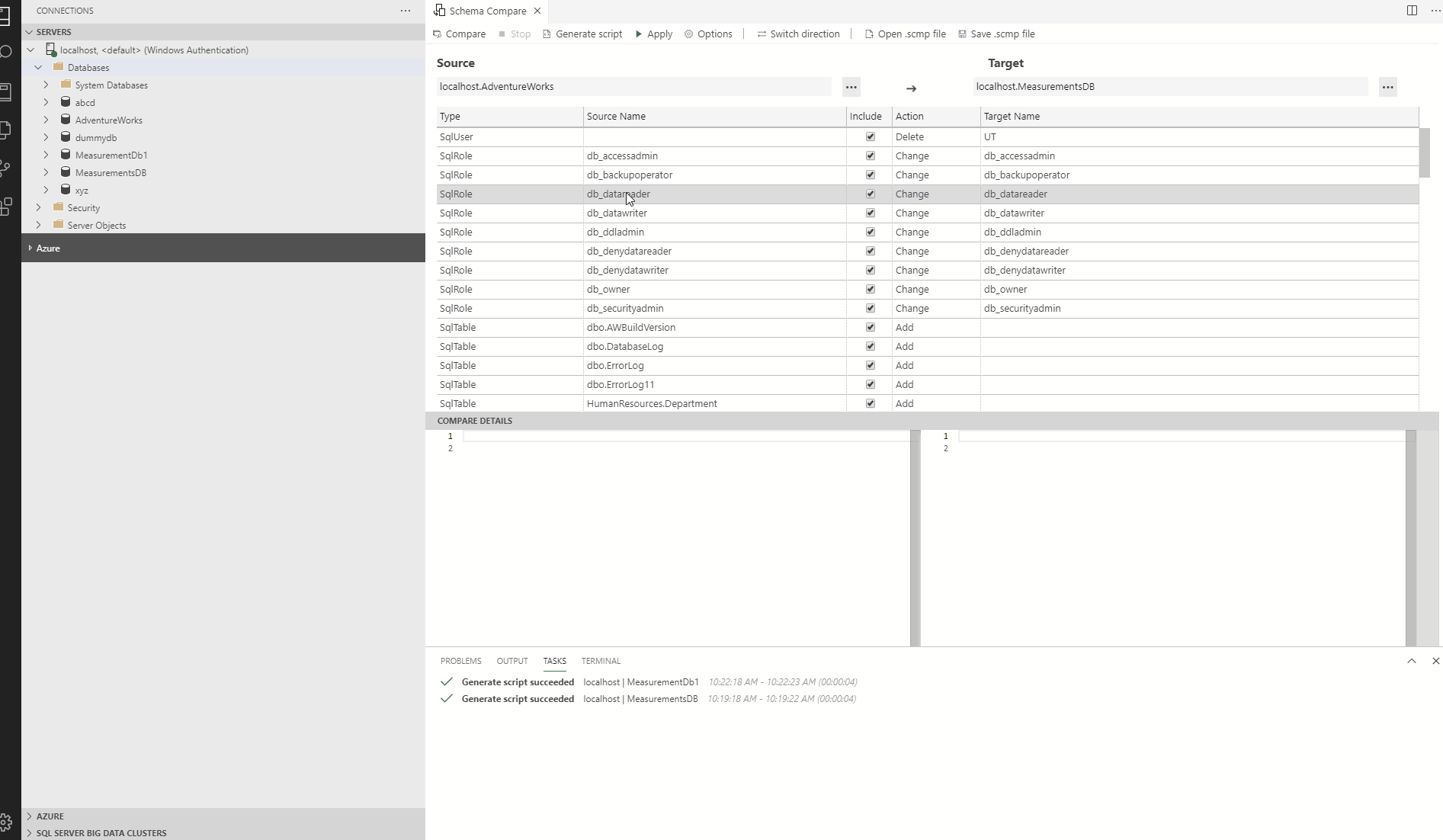This screenshot has width=1443, height=840.
Task: Open a .scmp file
Action: 904,34
